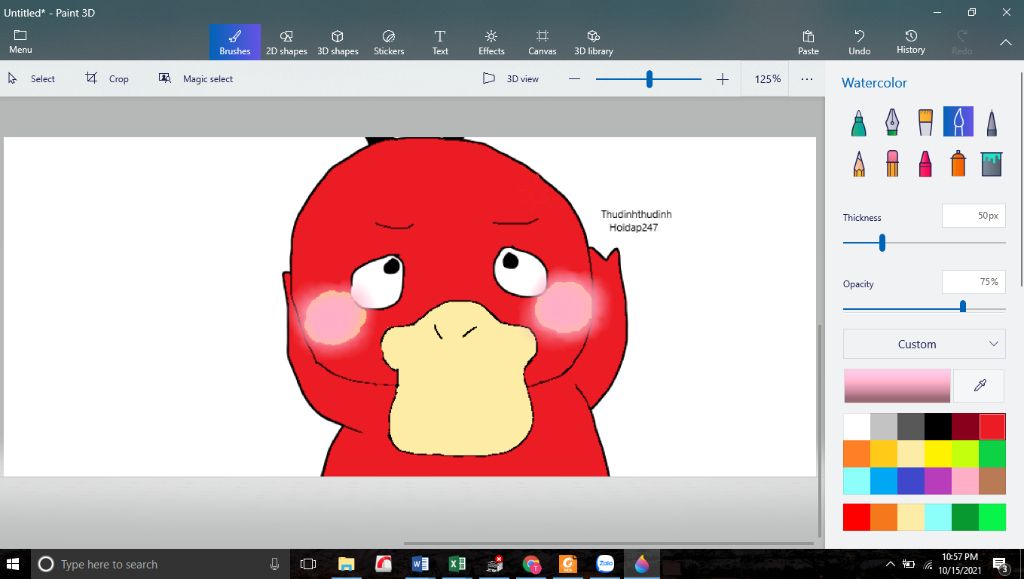Image resolution: width=1024 pixels, height=579 pixels.
Task: Select the Crayon tool
Action: click(925, 163)
